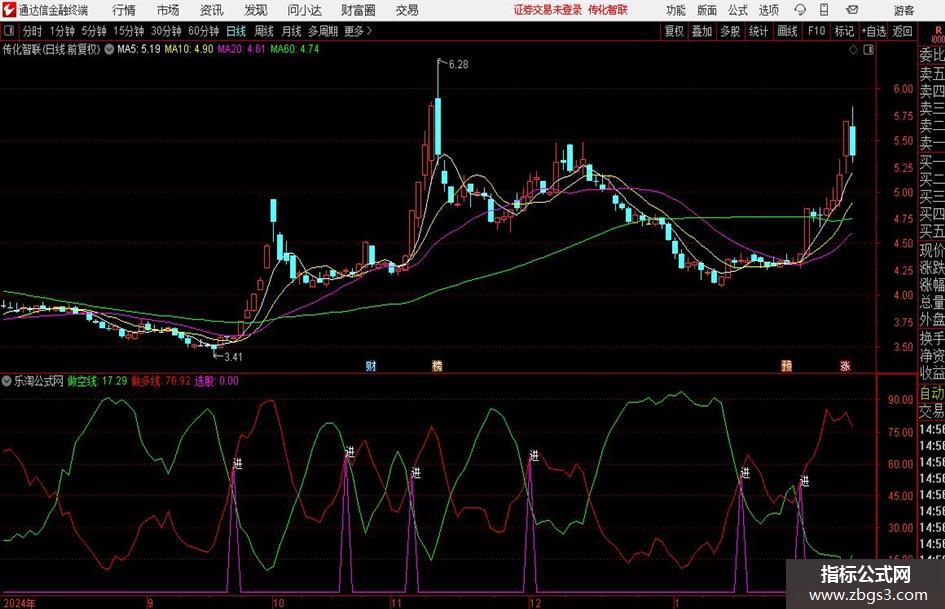Toggle right info panel icon atop chart

tap(868, 50)
